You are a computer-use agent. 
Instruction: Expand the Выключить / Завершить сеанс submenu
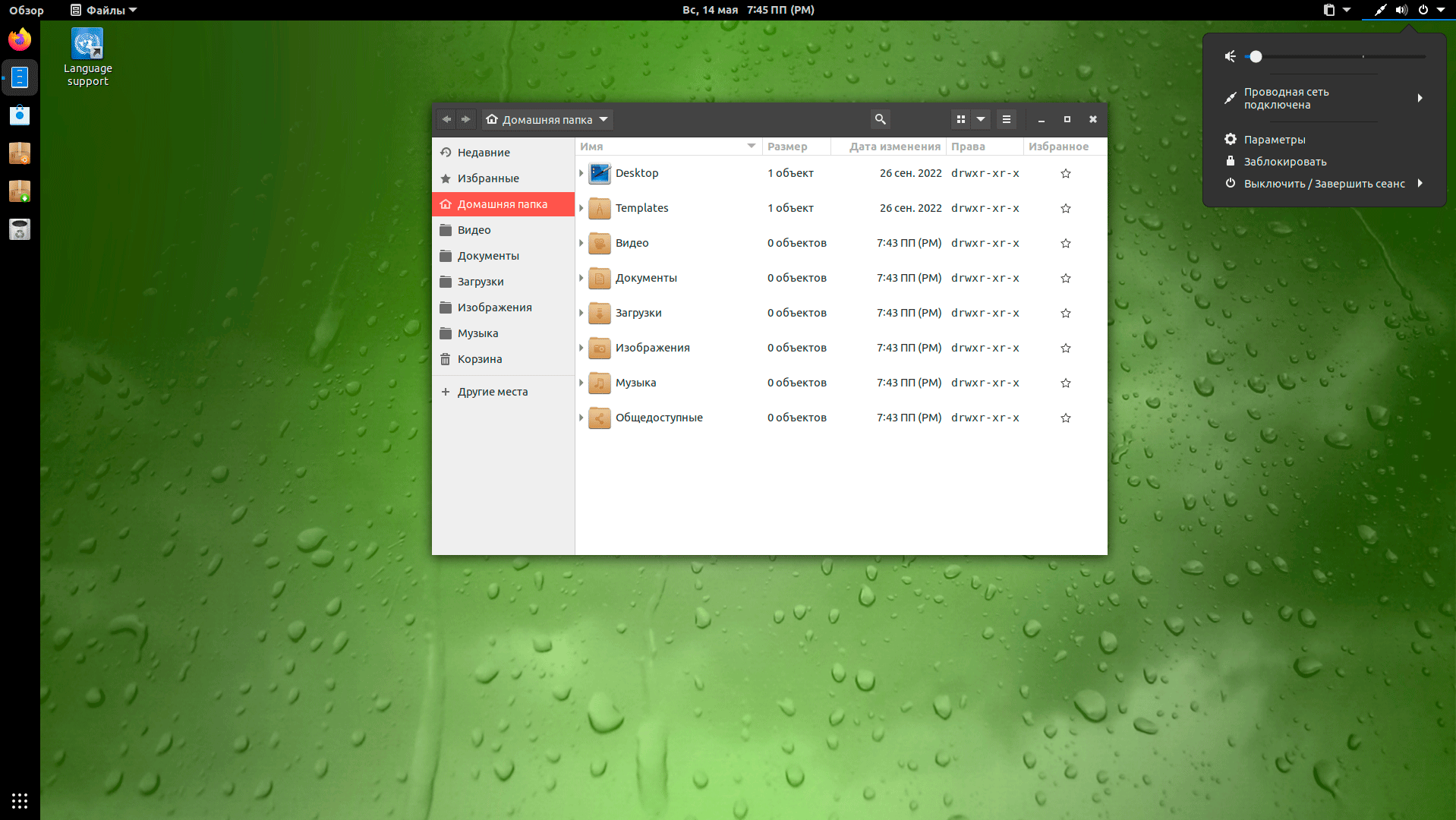pos(1419,183)
